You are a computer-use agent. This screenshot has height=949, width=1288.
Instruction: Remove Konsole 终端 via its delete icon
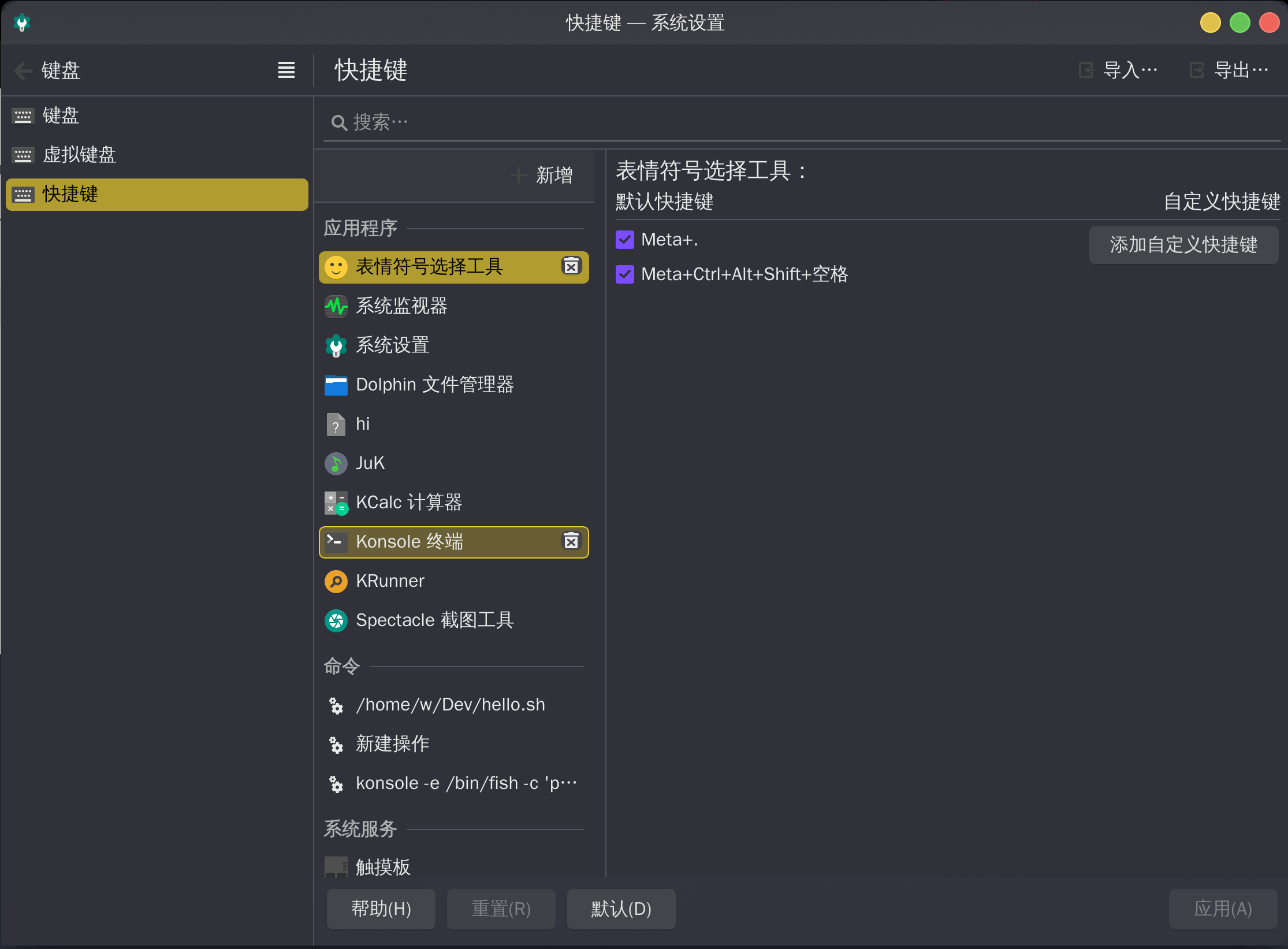click(571, 541)
